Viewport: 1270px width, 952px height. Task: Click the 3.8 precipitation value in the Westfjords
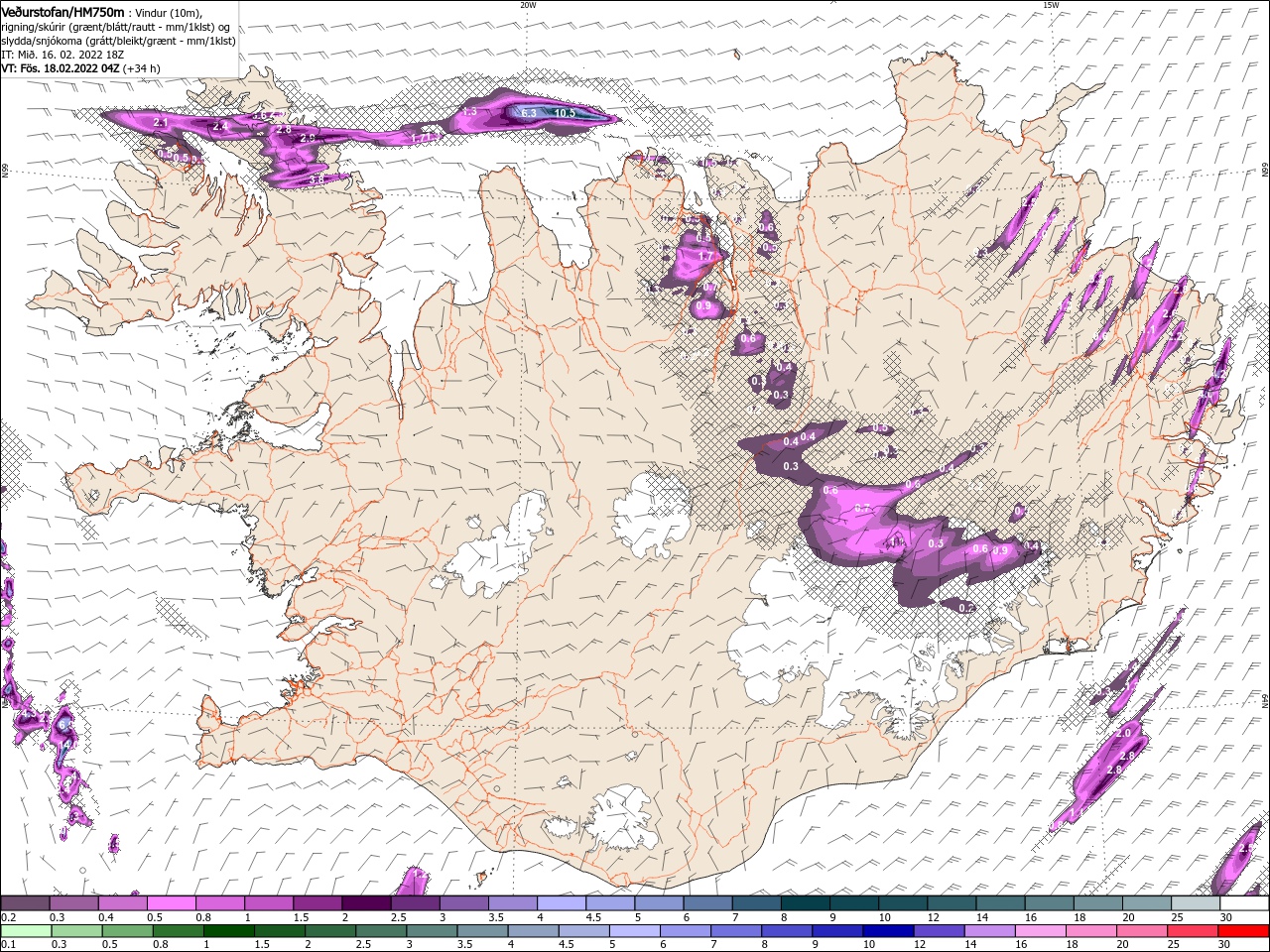click(x=317, y=179)
